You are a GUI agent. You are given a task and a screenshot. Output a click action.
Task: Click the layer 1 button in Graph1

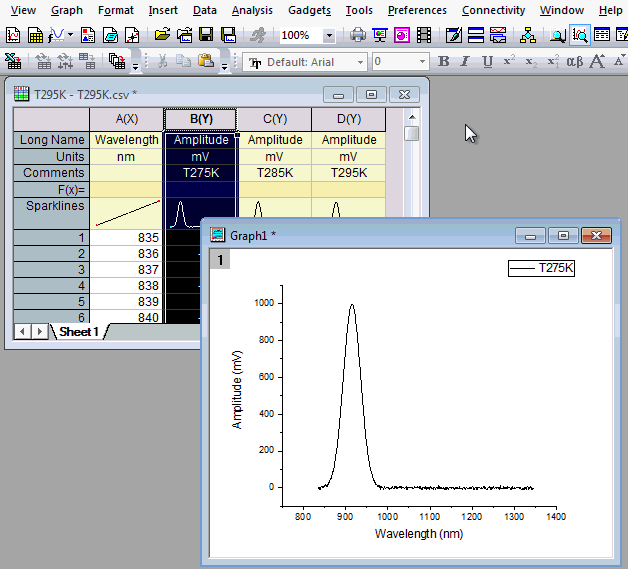point(219,260)
